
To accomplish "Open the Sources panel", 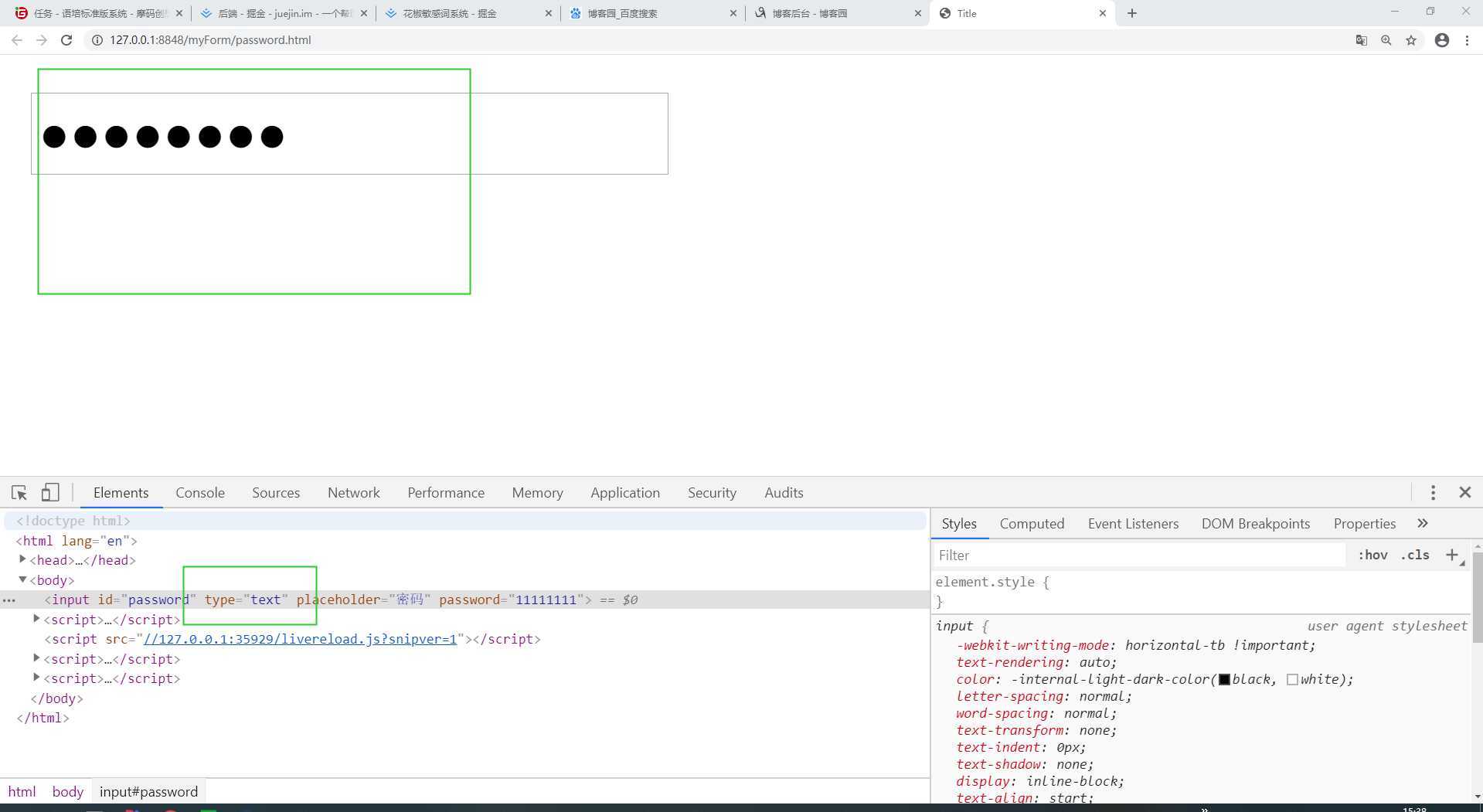I will tap(276, 493).
